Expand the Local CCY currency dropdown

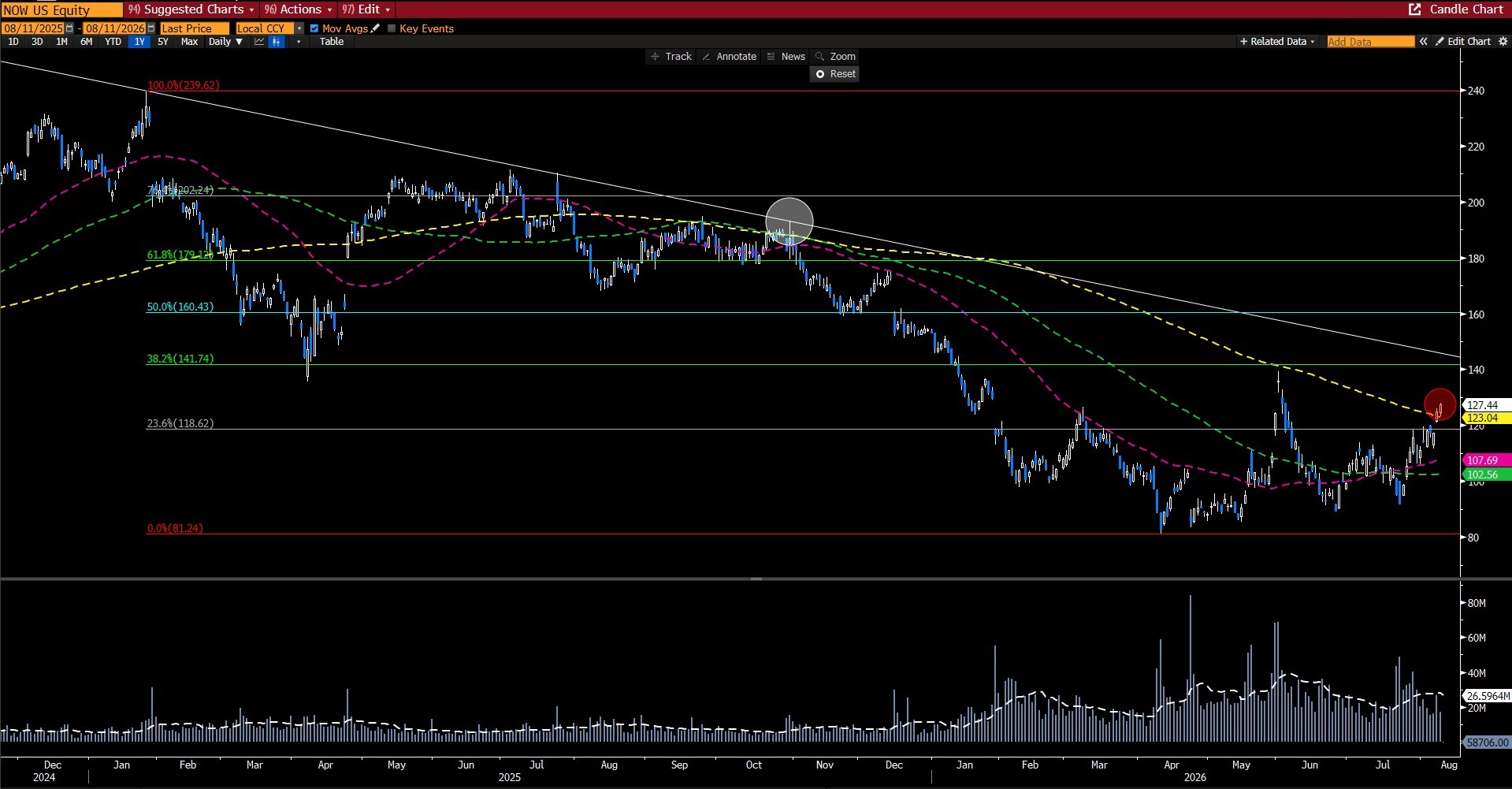(x=299, y=28)
